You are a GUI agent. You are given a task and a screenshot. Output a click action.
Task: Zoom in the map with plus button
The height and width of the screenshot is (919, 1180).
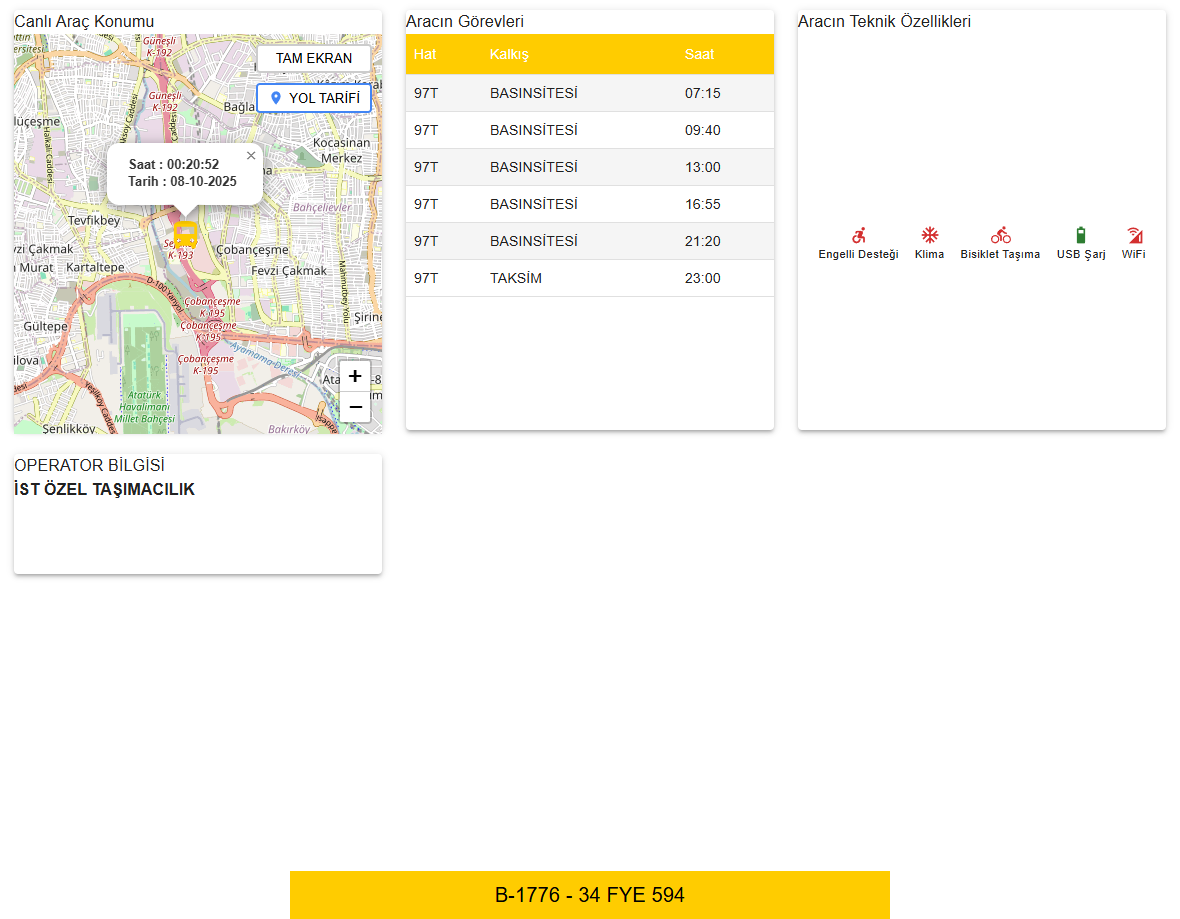click(355, 376)
